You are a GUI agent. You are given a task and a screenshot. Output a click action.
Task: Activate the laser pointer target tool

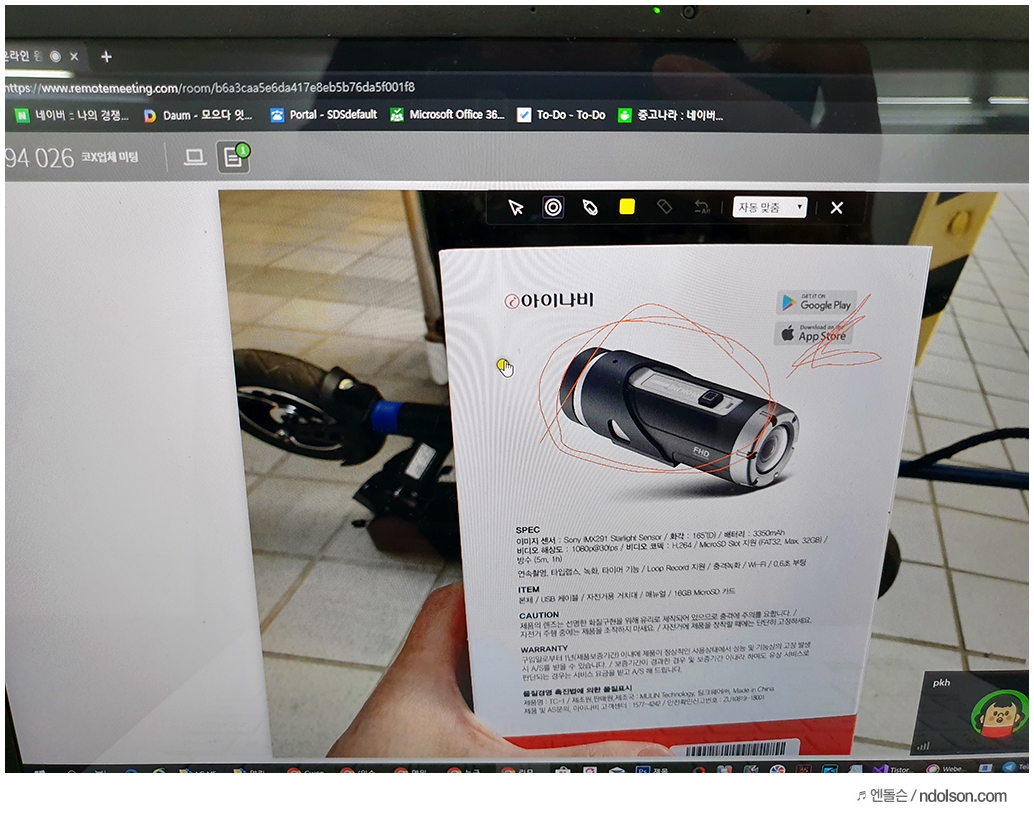click(553, 208)
